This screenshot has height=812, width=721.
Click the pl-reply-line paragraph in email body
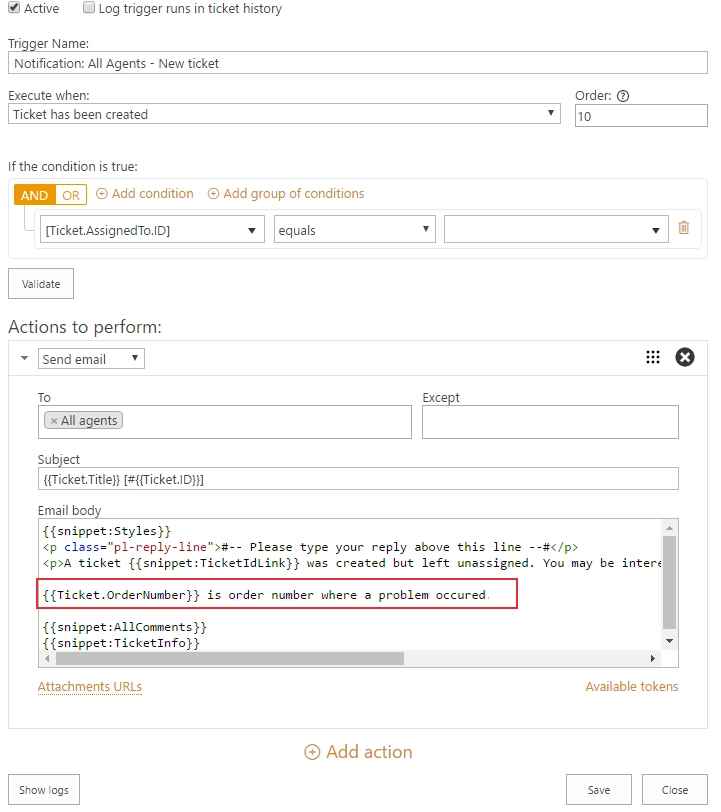(310, 547)
